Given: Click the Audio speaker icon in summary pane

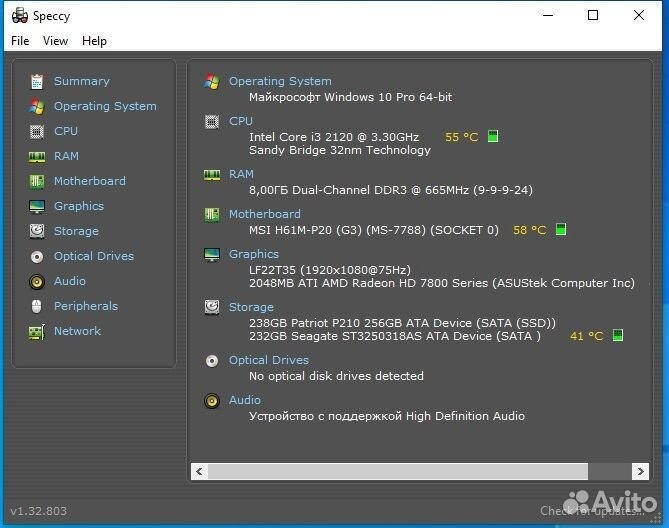Looking at the screenshot, I should [212, 401].
